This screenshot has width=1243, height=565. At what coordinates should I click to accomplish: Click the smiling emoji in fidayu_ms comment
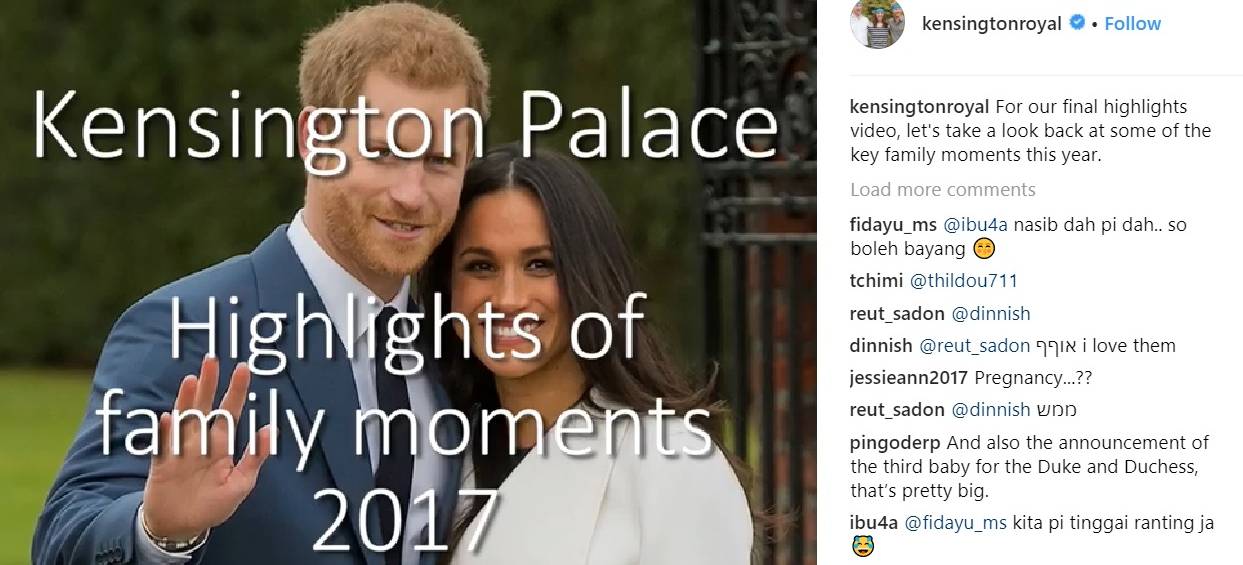tap(982, 249)
